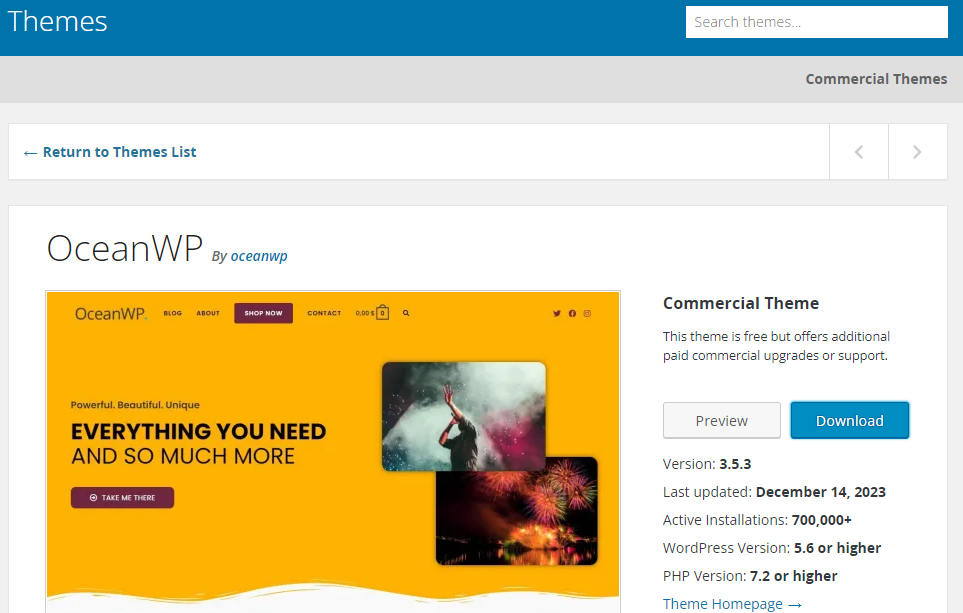The image size is (963, 613).
Task: Click the '7.2 or higher' PHP version
Action: click(x=793, y=576)
